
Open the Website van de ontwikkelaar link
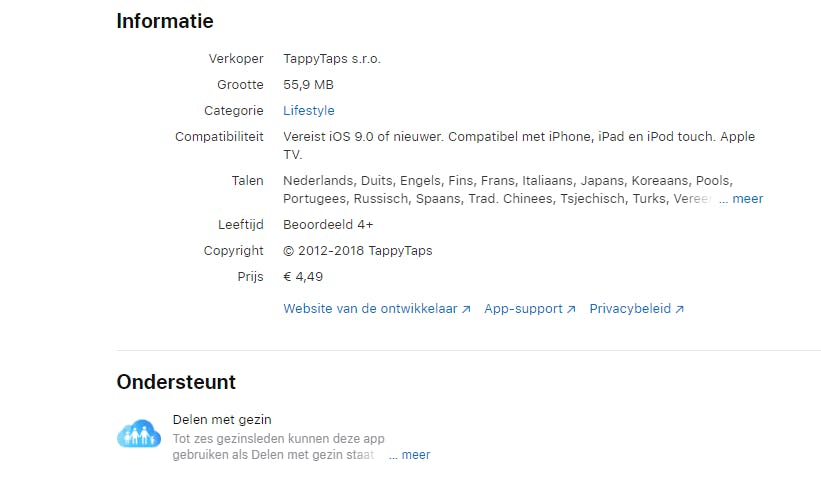(370, 309)
